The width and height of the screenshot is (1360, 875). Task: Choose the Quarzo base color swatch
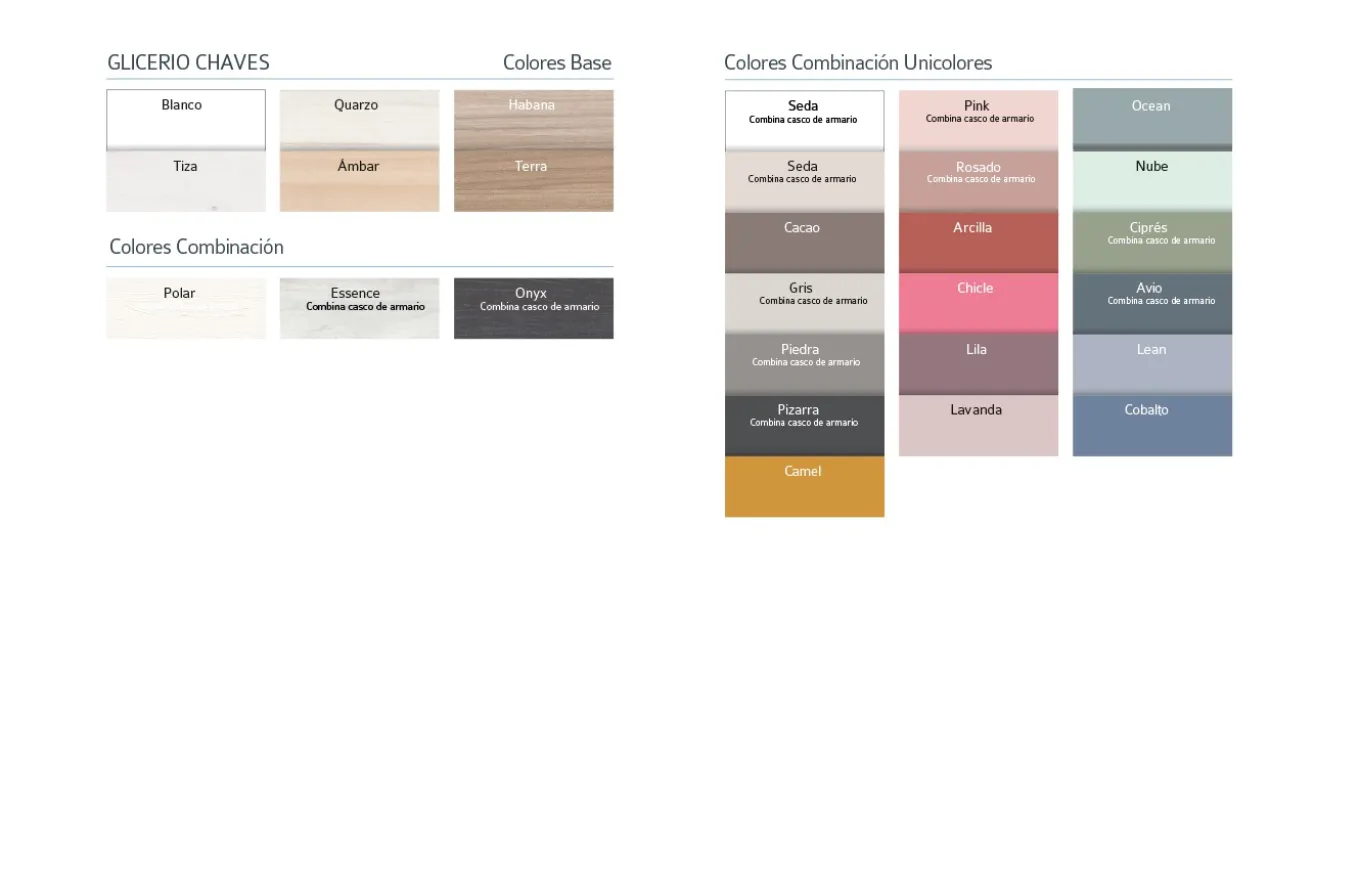pyautogui.click(x=359, y=120)
